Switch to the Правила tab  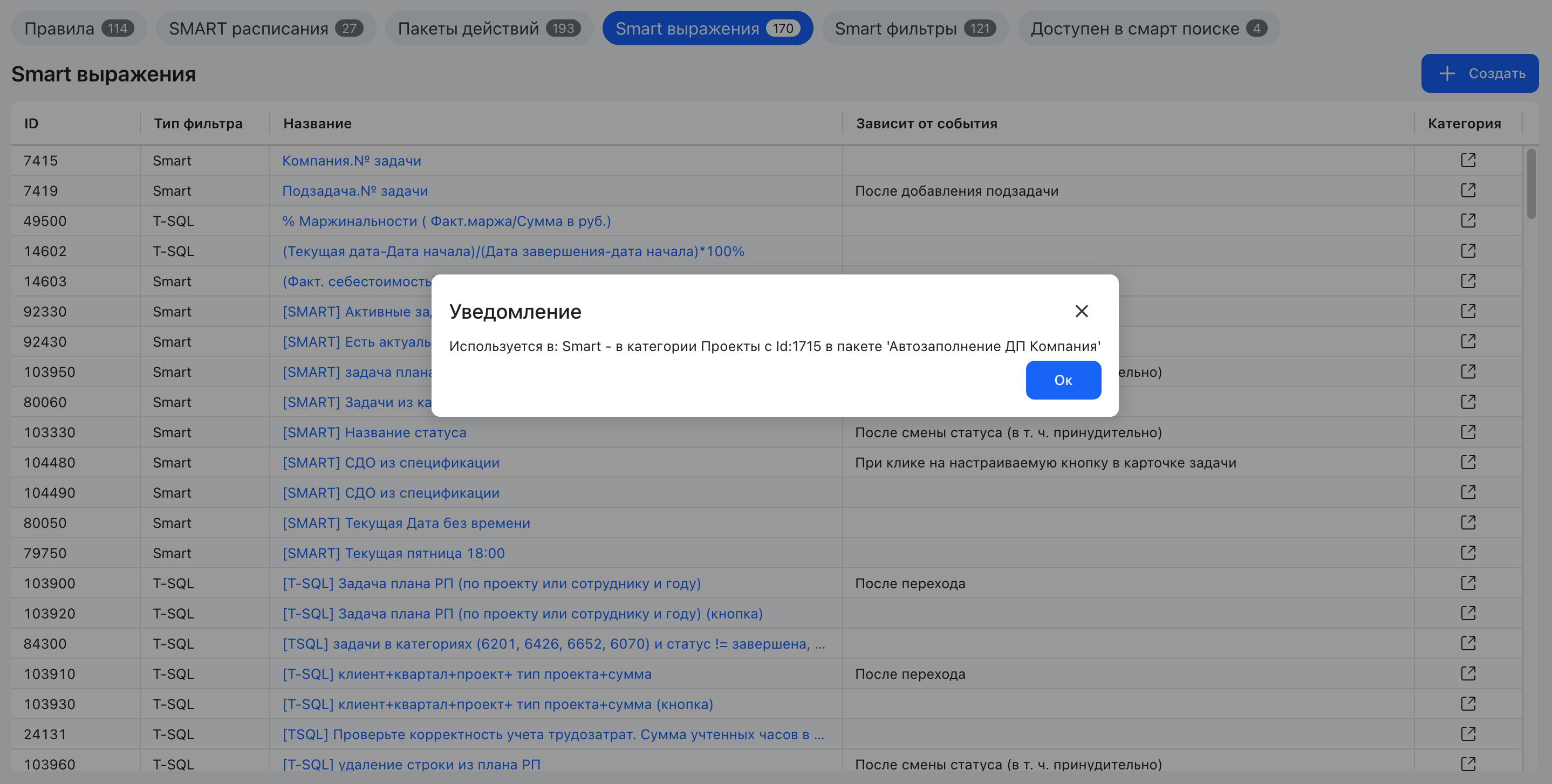(79, 28)
